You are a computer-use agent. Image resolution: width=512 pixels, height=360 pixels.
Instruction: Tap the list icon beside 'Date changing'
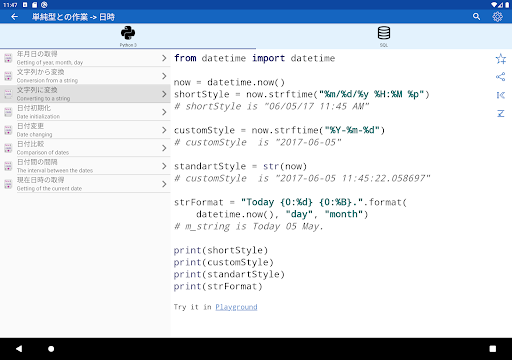pyautogui.click(x=8, y=130)
